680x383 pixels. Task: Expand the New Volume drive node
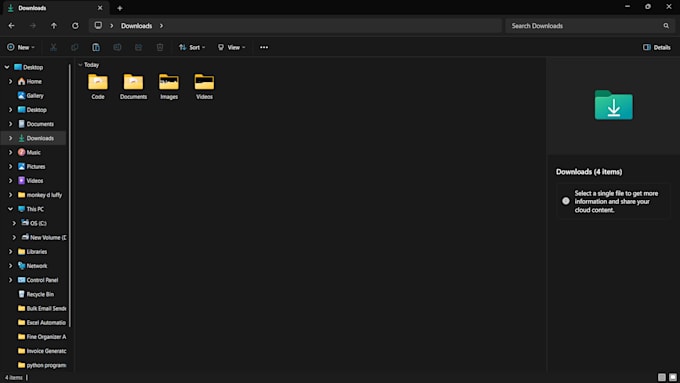coord(14,237)
